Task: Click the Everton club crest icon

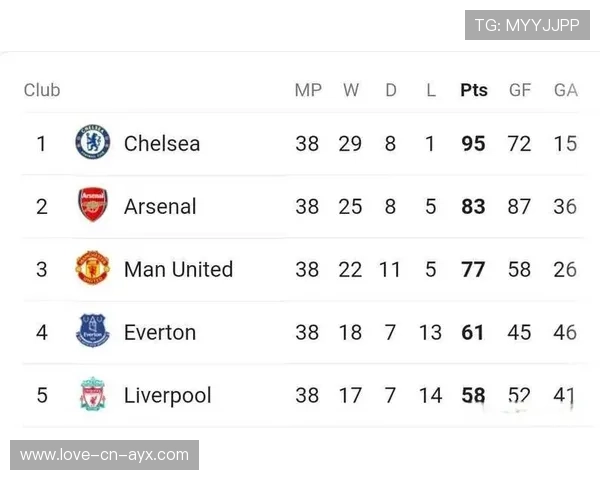Action: coord(93,332)
